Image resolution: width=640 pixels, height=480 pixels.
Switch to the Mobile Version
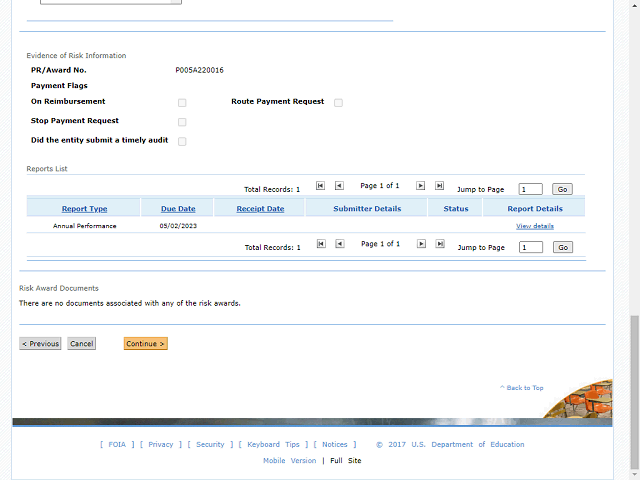[x=289, y=460]
